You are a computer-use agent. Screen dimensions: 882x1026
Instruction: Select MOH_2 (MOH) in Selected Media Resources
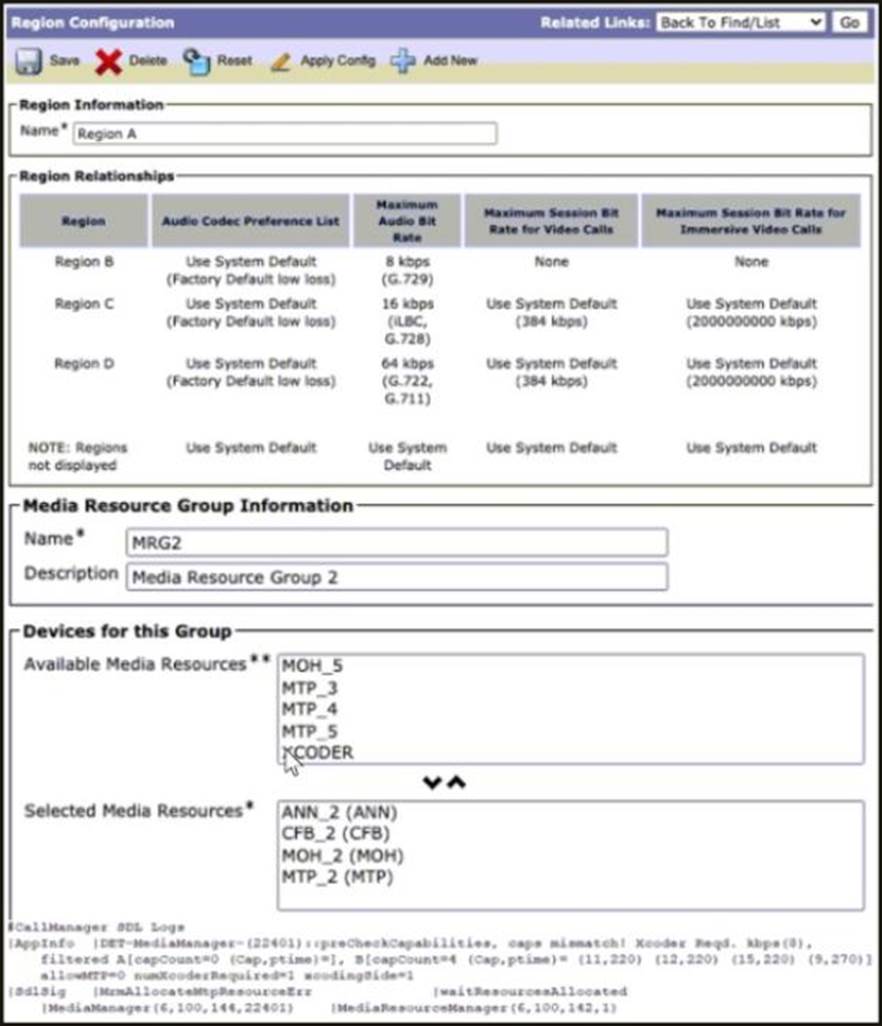click(x=342, y=856)
